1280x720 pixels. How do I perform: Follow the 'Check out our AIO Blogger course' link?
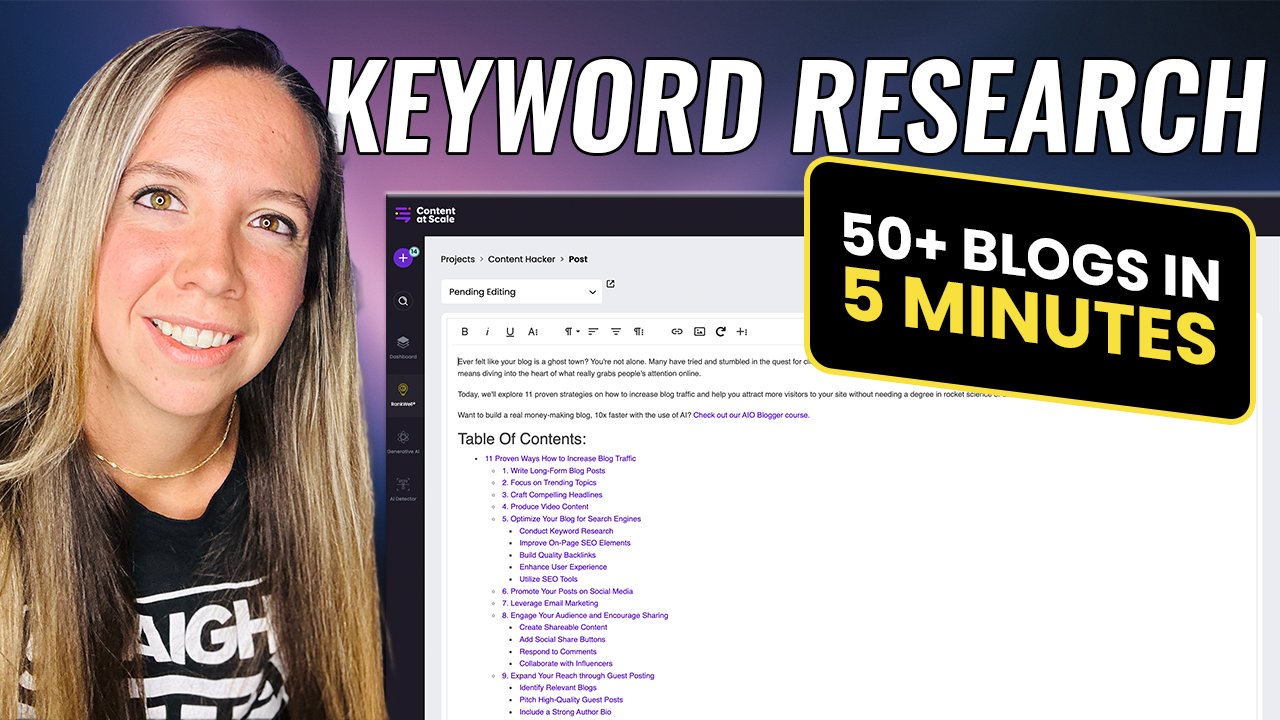click(x=751, y=415)
